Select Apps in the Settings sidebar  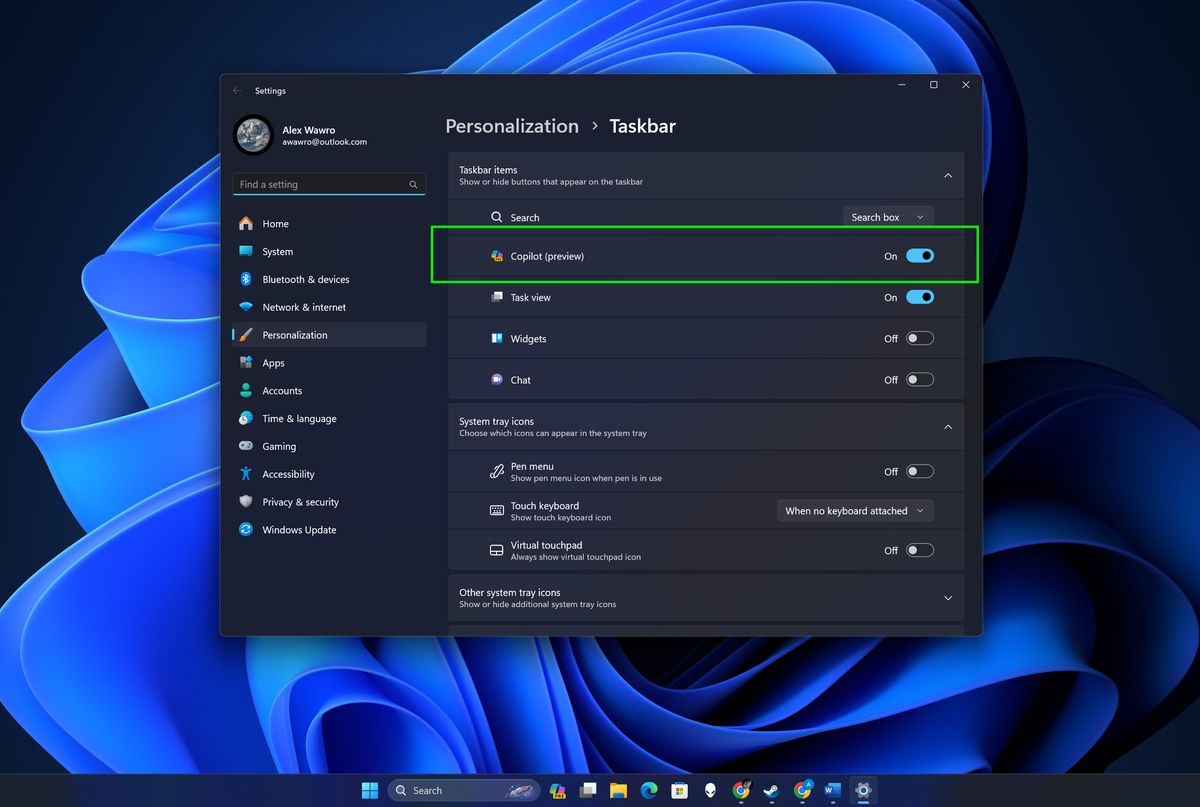click(x=271, y=362)
